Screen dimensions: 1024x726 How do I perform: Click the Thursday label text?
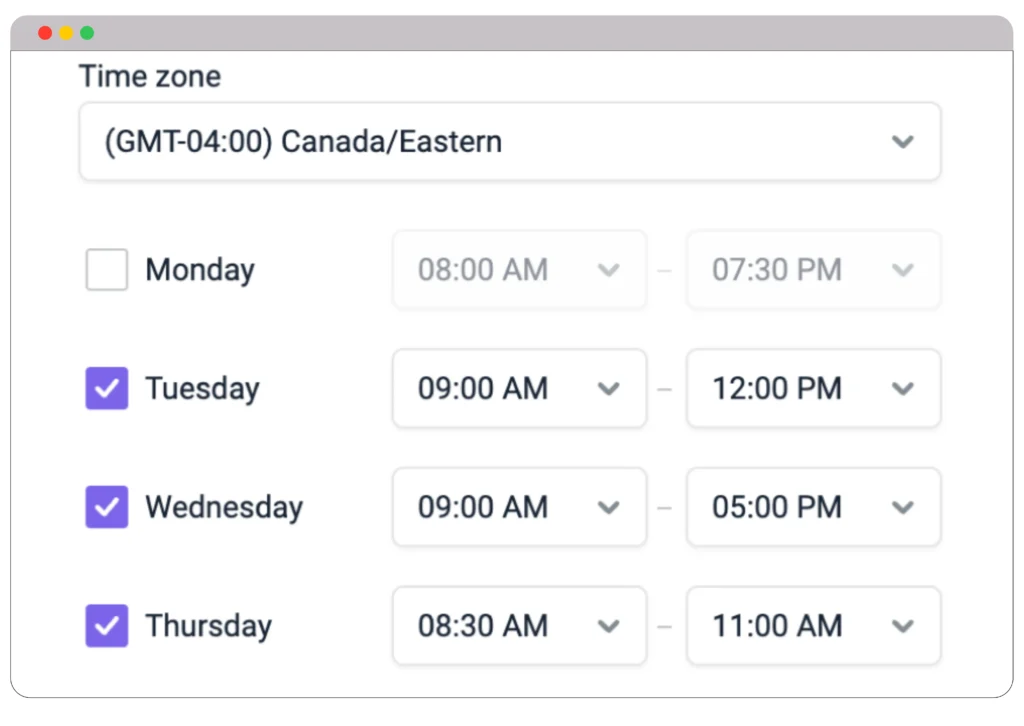click(208, 626)
